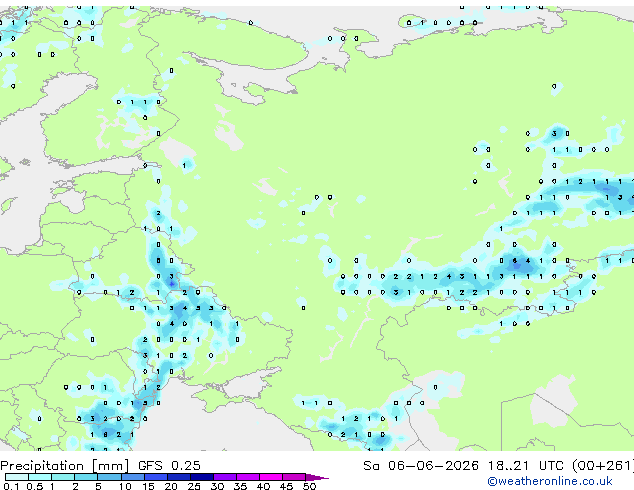This screenshot has height=490, width=634.
Task: Click the legend label '10'
Action: coord(125,486)
